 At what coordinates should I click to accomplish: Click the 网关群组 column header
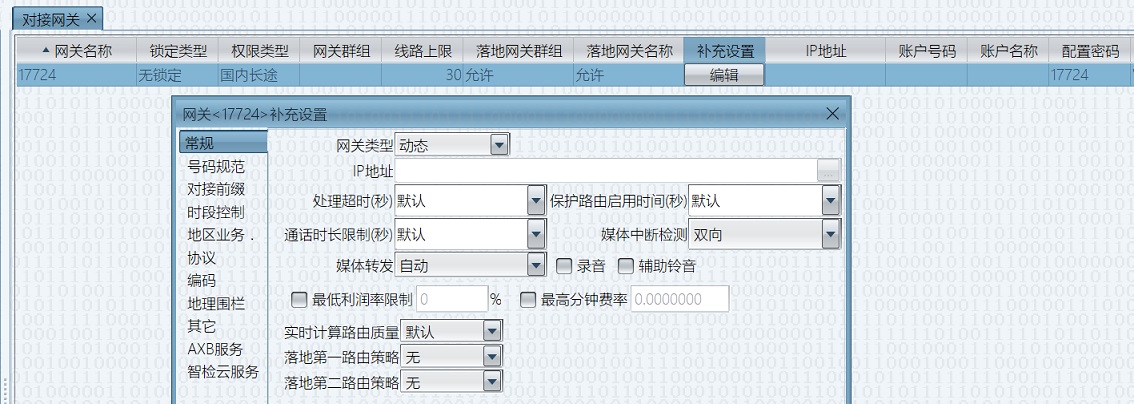(x=341, y=51)
